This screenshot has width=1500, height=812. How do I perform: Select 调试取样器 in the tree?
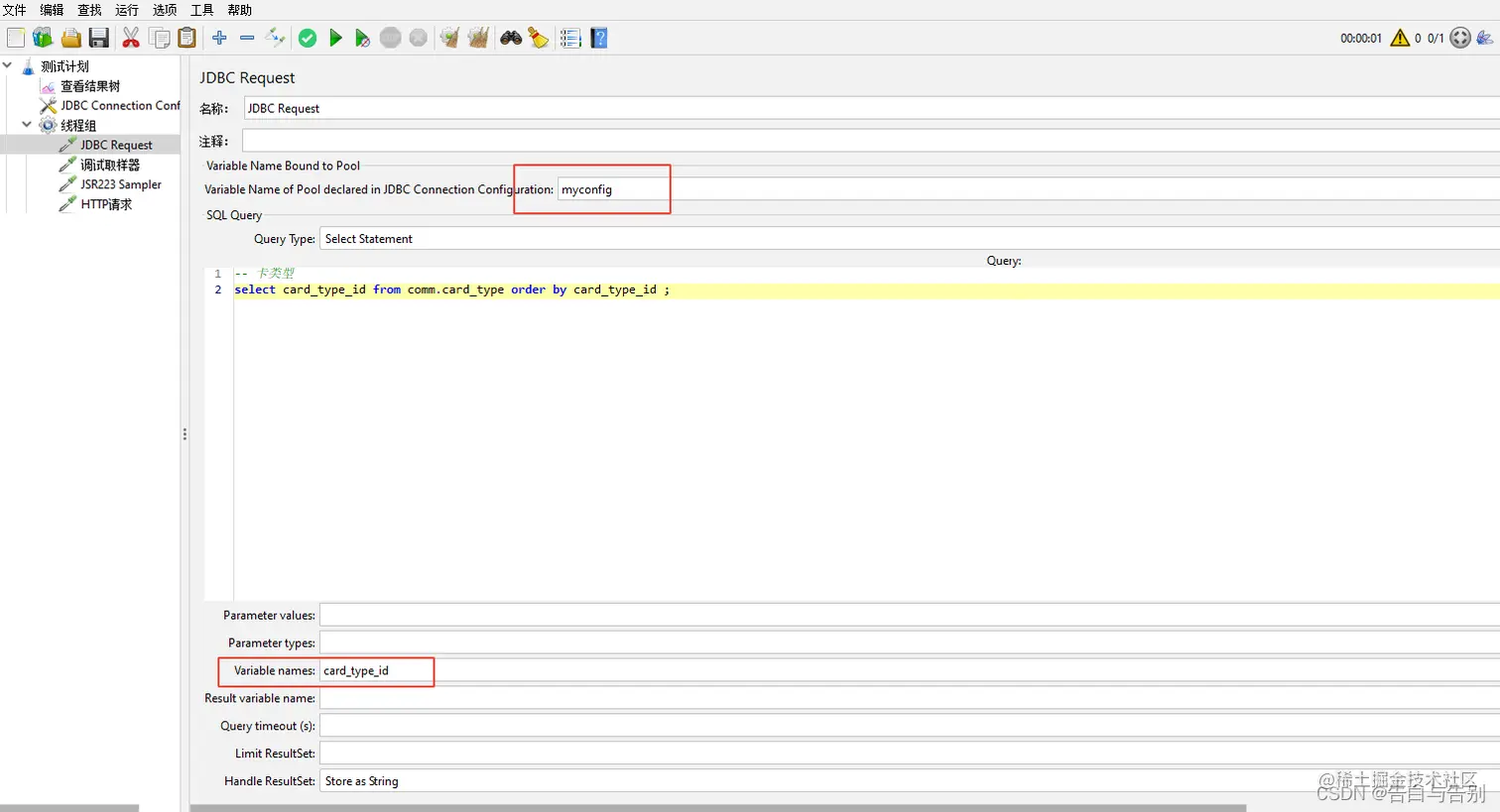point(110,165)
